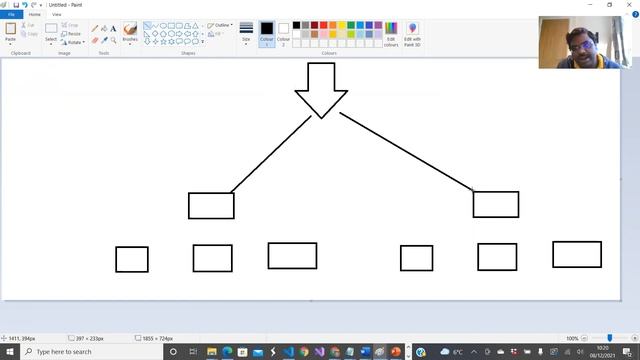The width and height of the screenshot is (640, 360).
Task: Choose the Right arrow shape
Action: 180,33
